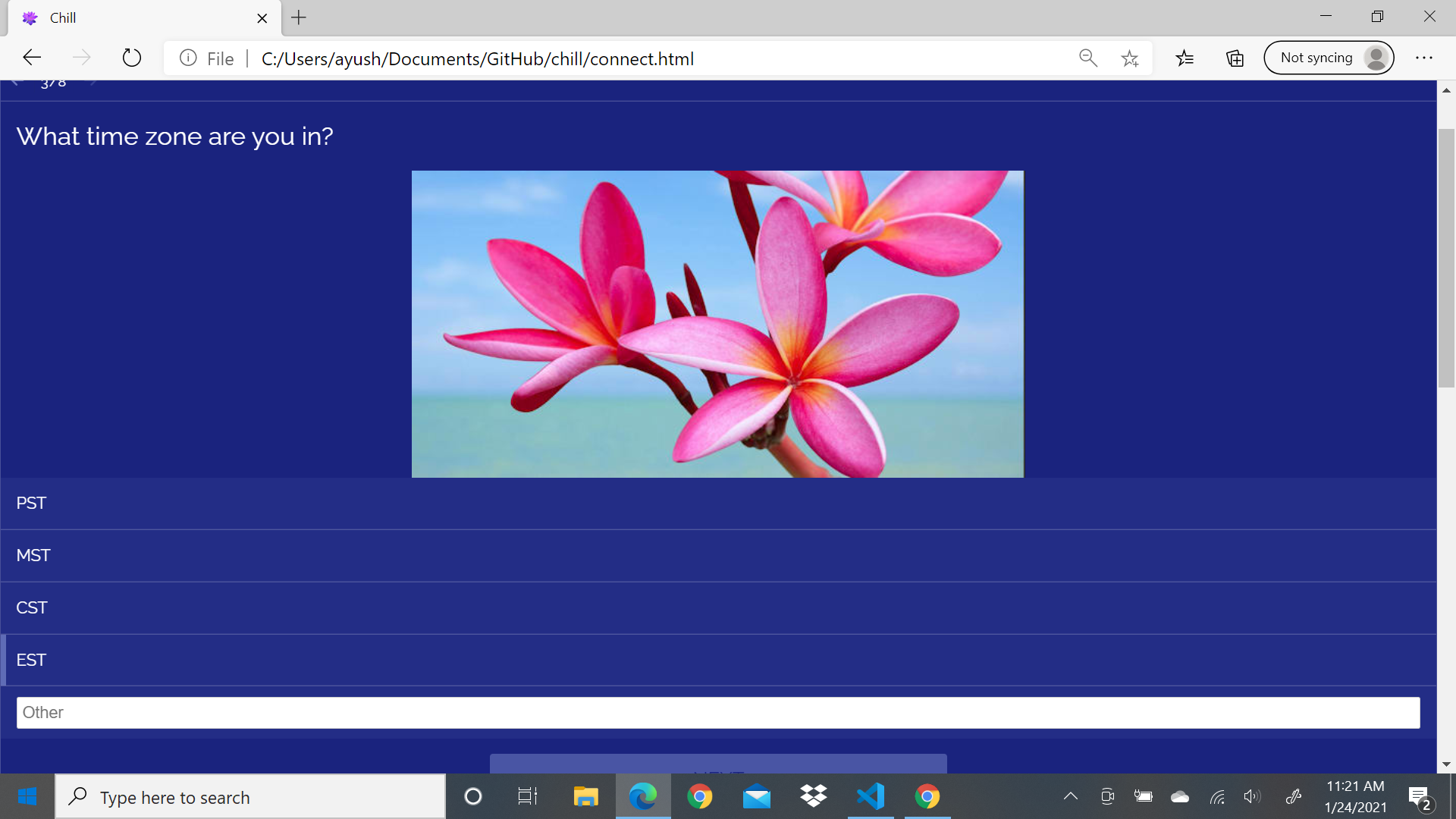Open a new browser tab
This screenshot has width=1456, height=819.
299,17
